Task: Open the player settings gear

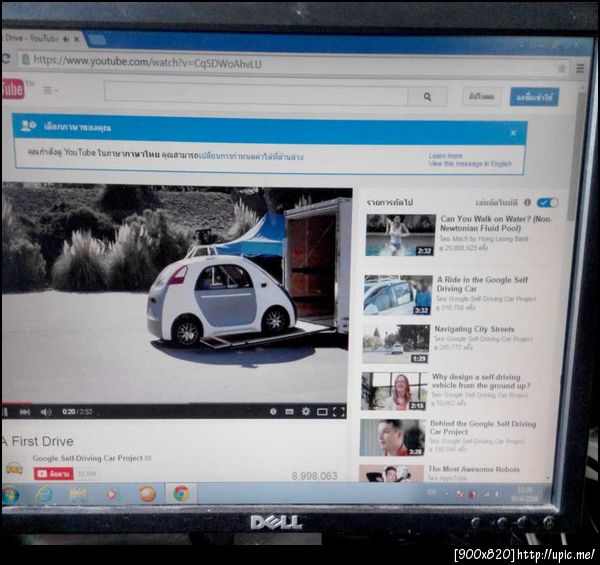Action: click(x=305, y=411)
